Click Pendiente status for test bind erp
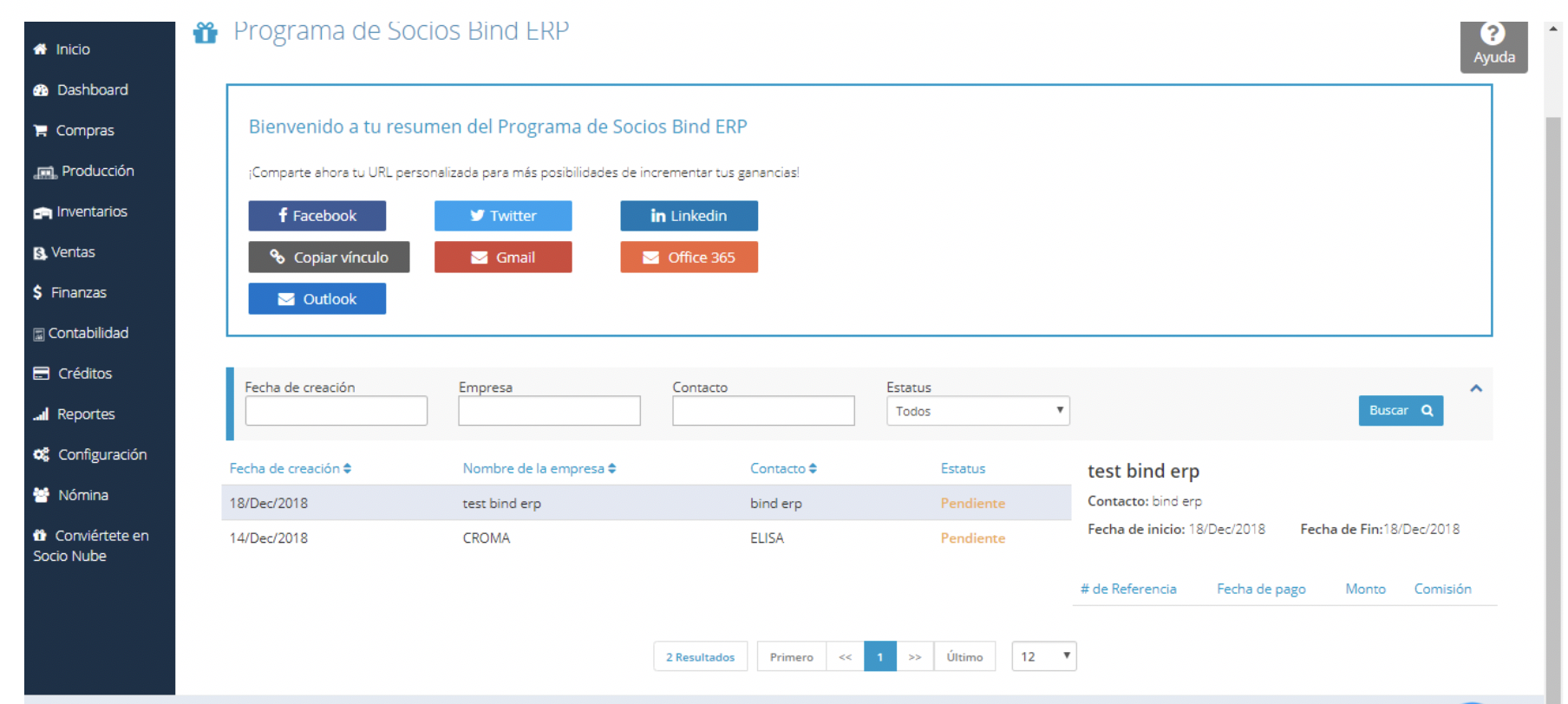This screenshot has width=1568, height=704. [973, 504]
